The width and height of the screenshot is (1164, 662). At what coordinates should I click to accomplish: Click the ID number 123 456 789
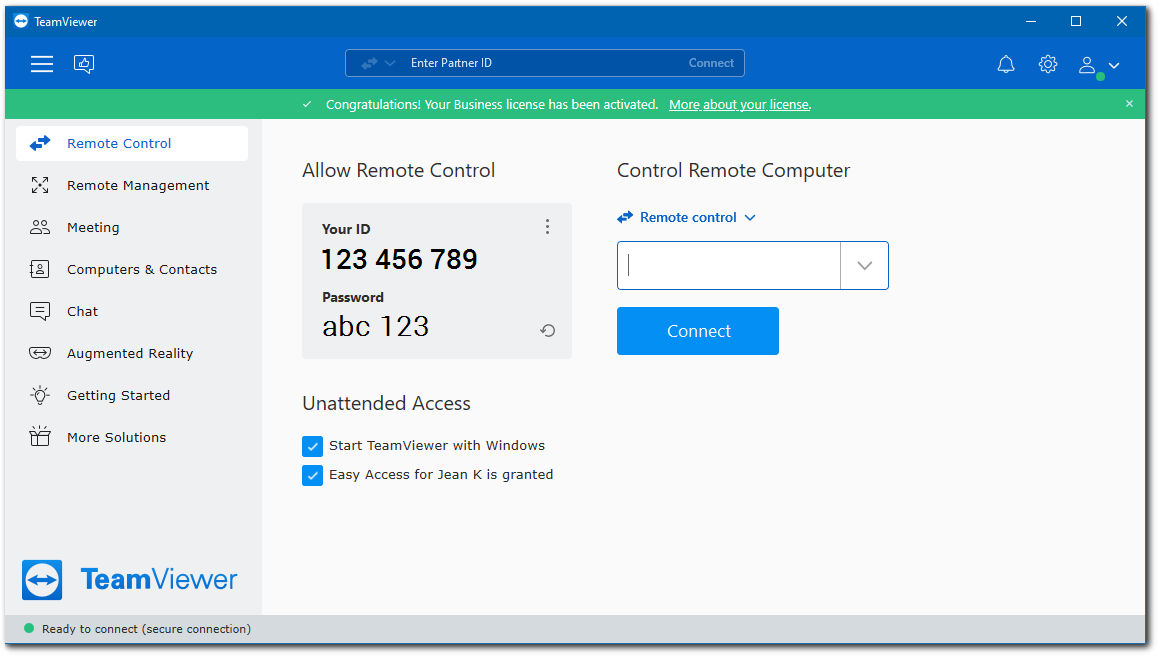(x=399, y=260)
